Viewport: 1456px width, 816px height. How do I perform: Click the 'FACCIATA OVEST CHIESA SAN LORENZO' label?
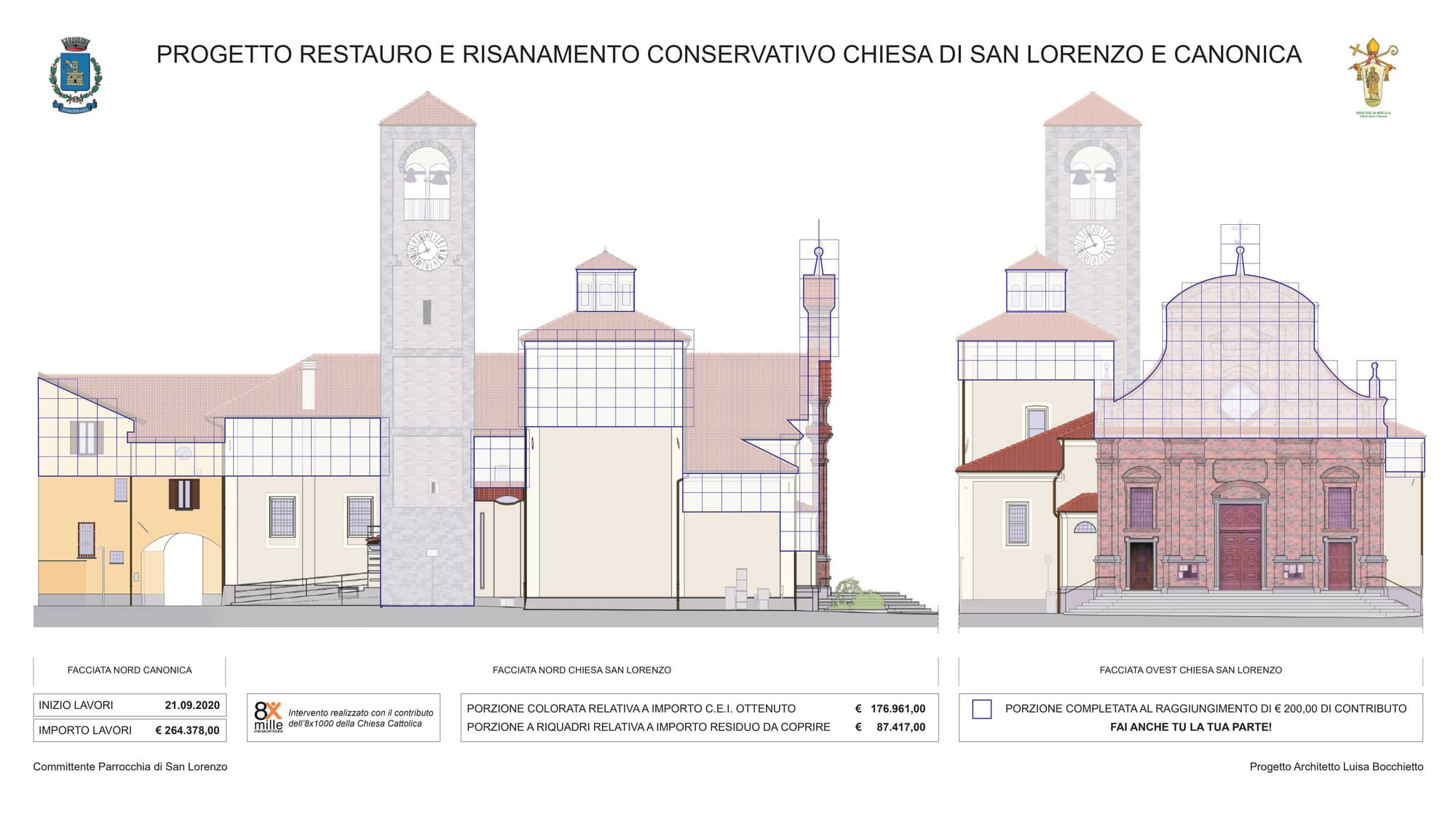tap(1190, 670)
